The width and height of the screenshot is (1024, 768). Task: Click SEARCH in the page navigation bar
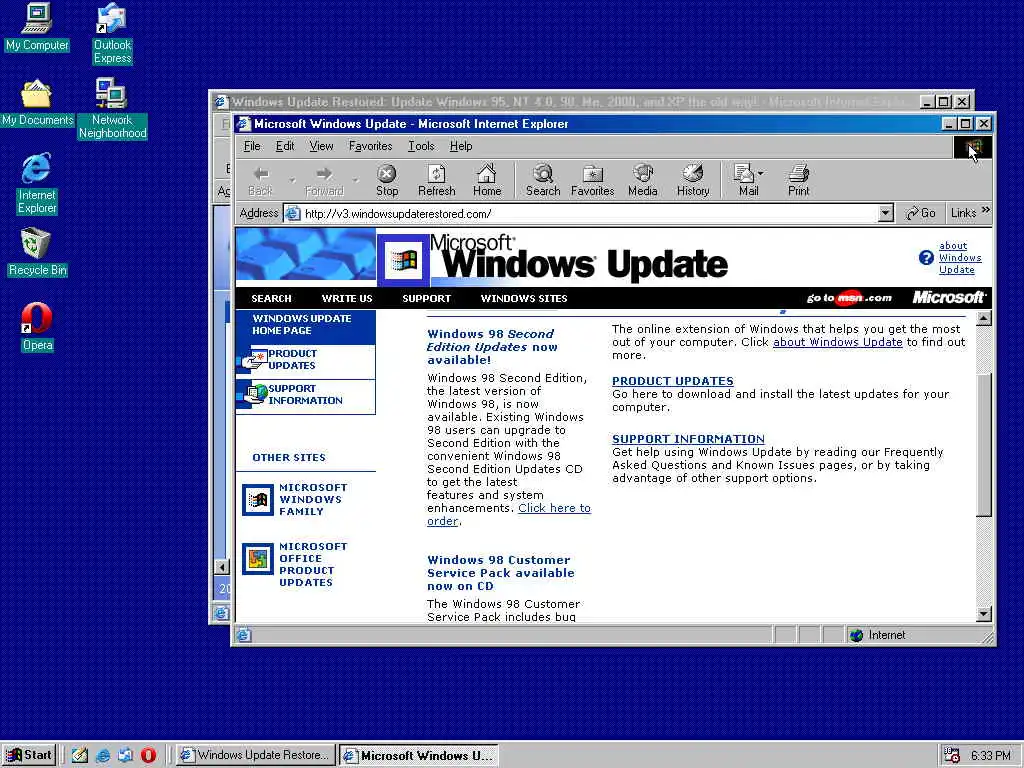271,298
